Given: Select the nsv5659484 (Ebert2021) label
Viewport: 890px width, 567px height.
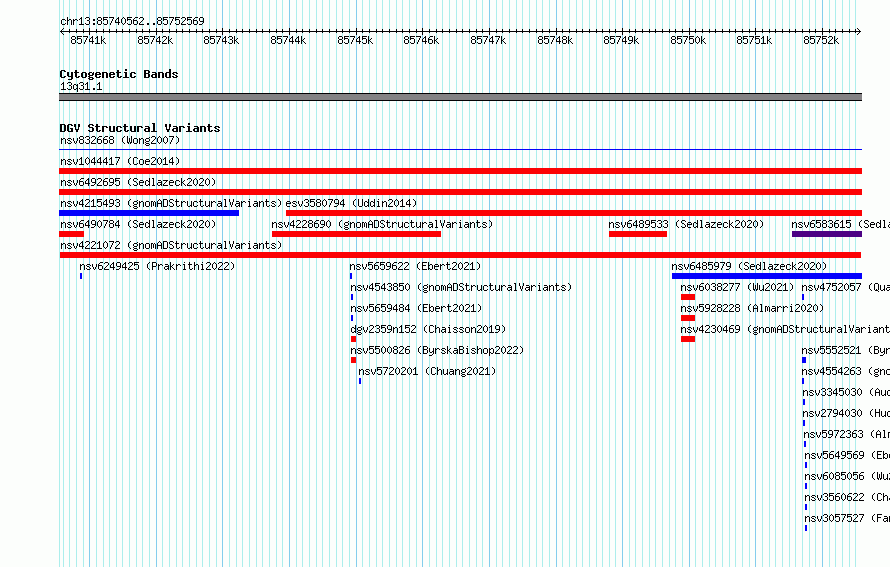Looking at the screenshot, I should pyautogui.click(x=416, y=308).
